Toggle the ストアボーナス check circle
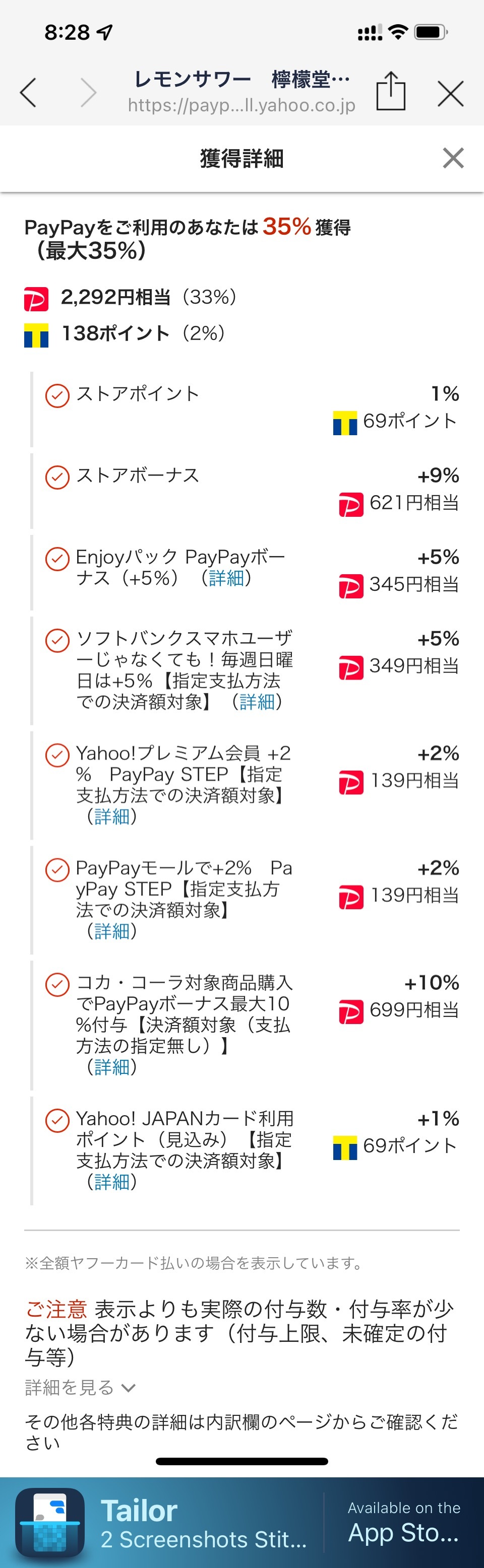 57,477
